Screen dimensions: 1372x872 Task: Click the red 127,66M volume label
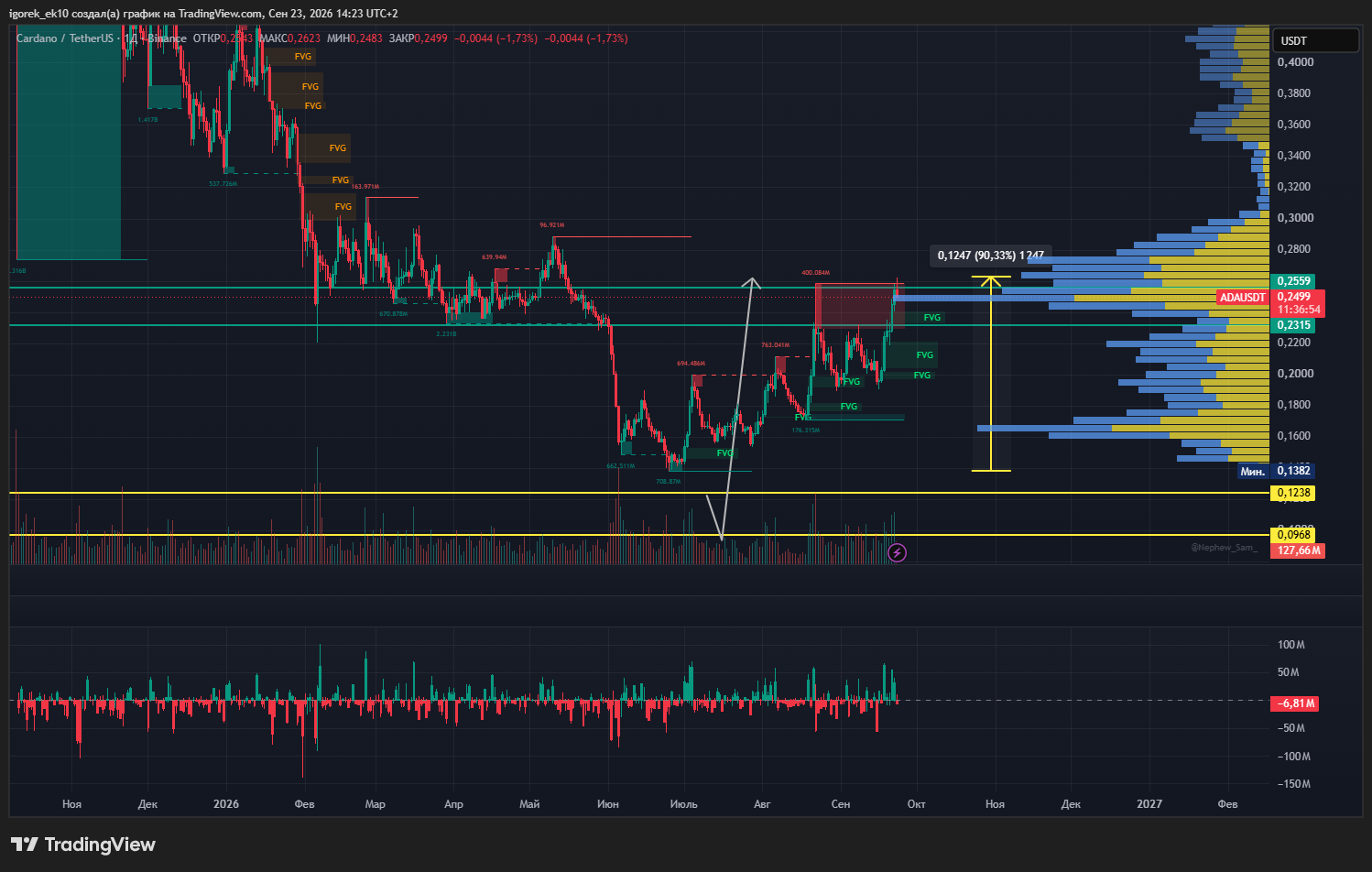point(1298,550)
